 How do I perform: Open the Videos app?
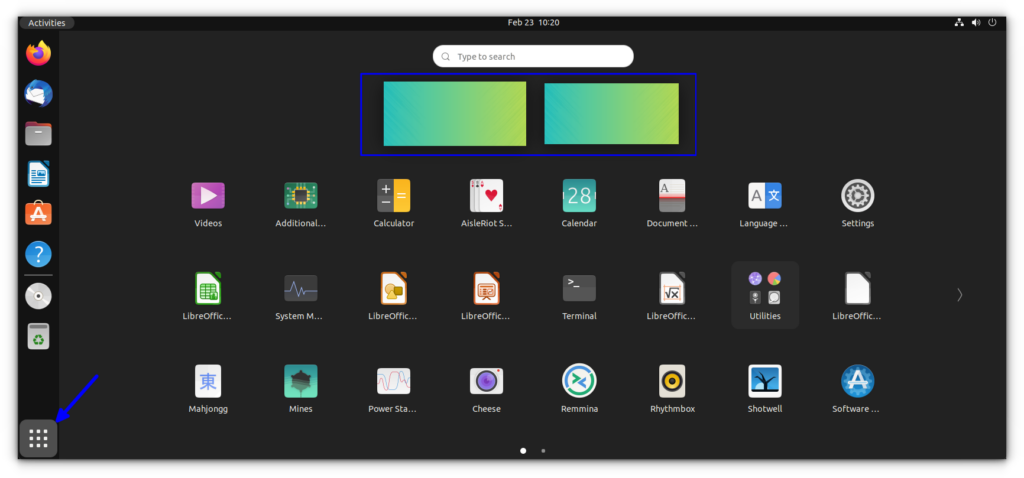[x=208, y=196]
